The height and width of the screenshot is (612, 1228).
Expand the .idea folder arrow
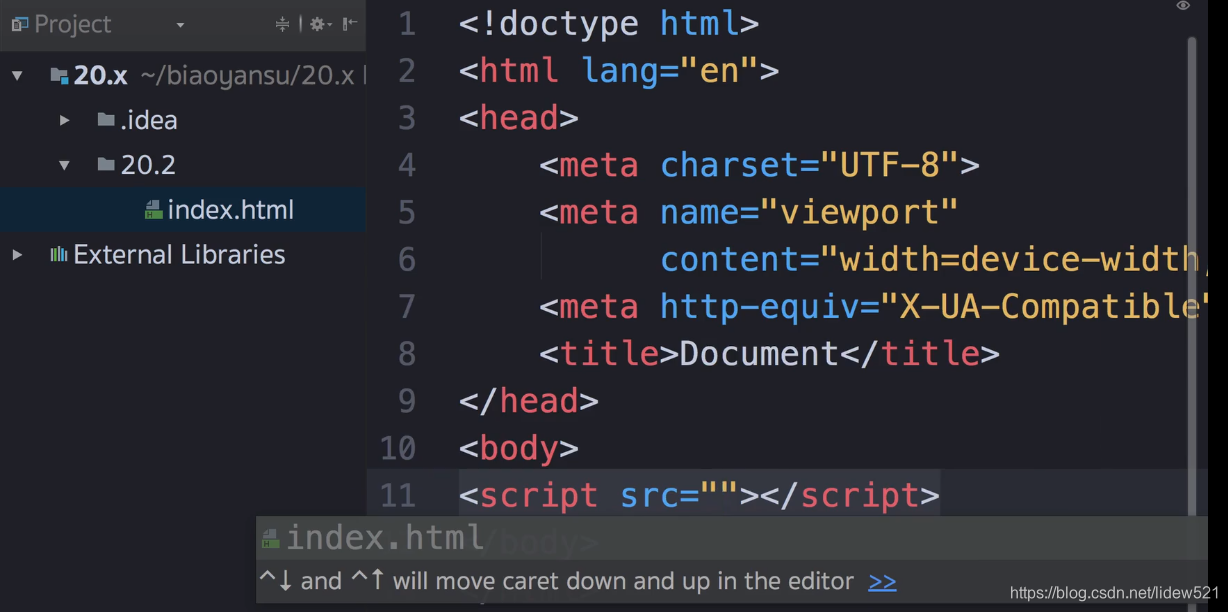click(65, 120)
